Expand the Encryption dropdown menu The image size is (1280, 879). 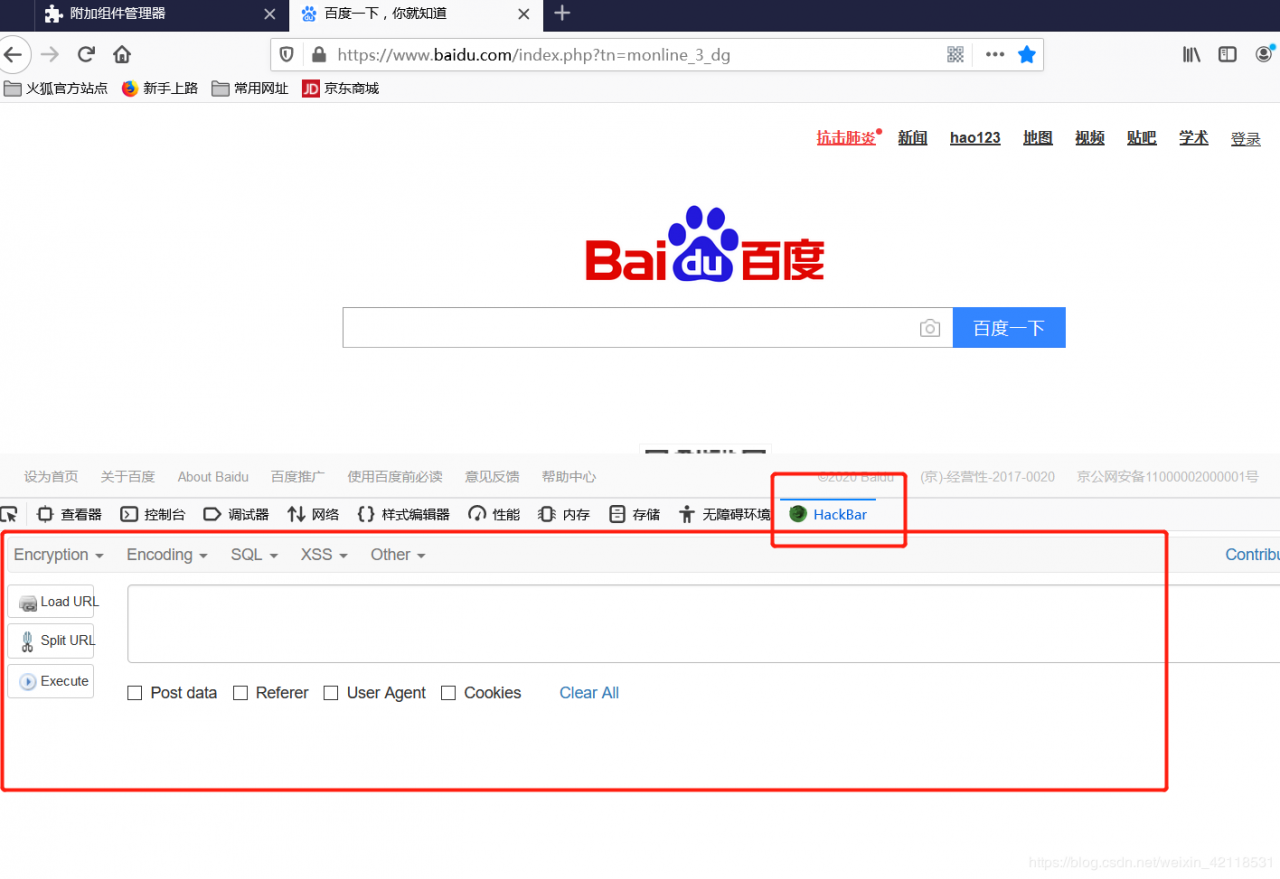58,555
